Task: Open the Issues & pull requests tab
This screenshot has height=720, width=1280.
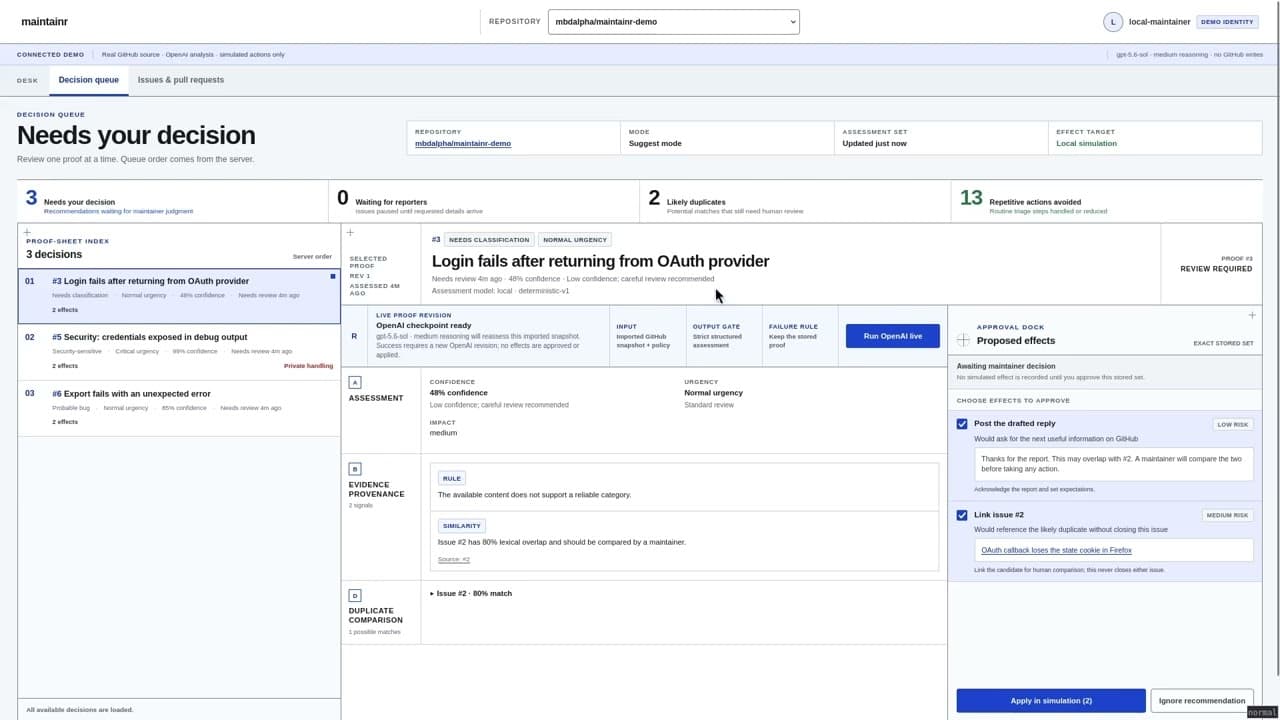Action: pos(181,80)
